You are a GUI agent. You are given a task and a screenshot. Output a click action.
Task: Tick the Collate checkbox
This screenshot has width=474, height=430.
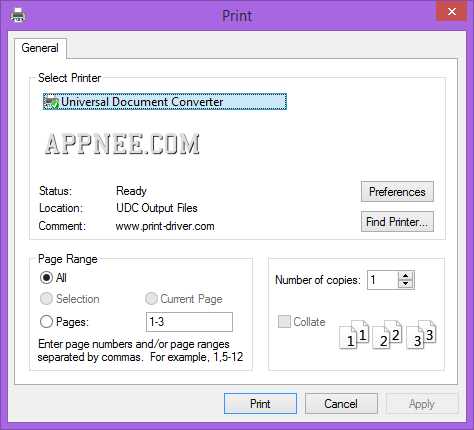coord(284,322)
